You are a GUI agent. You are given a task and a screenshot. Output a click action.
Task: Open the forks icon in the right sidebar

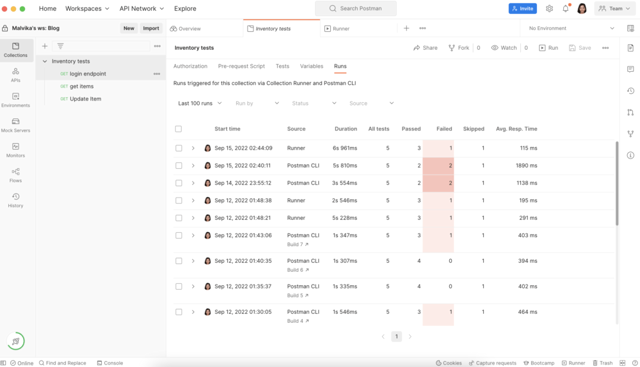[x=631, y=133]
